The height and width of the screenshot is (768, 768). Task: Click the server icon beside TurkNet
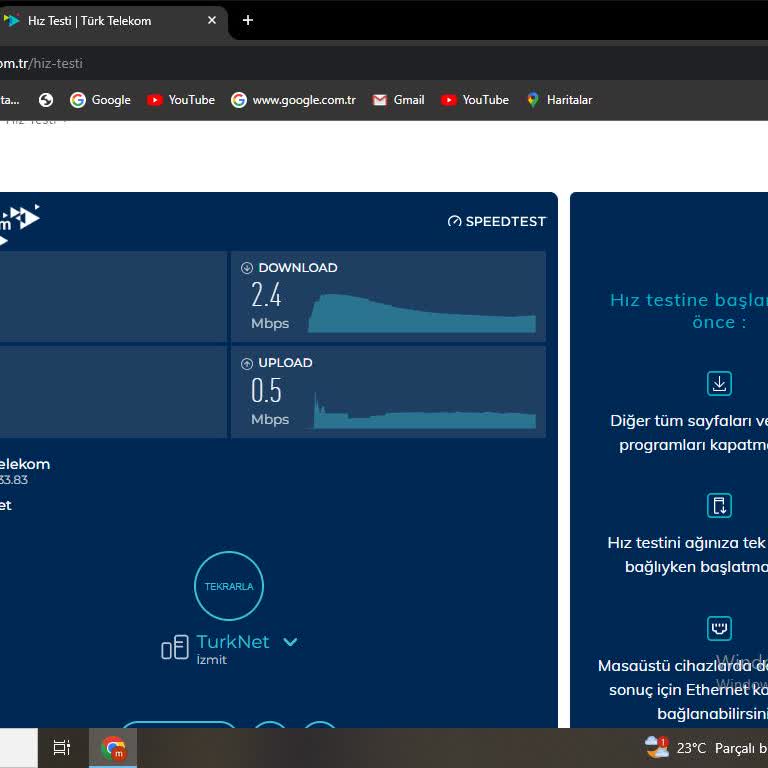(174, 648)
